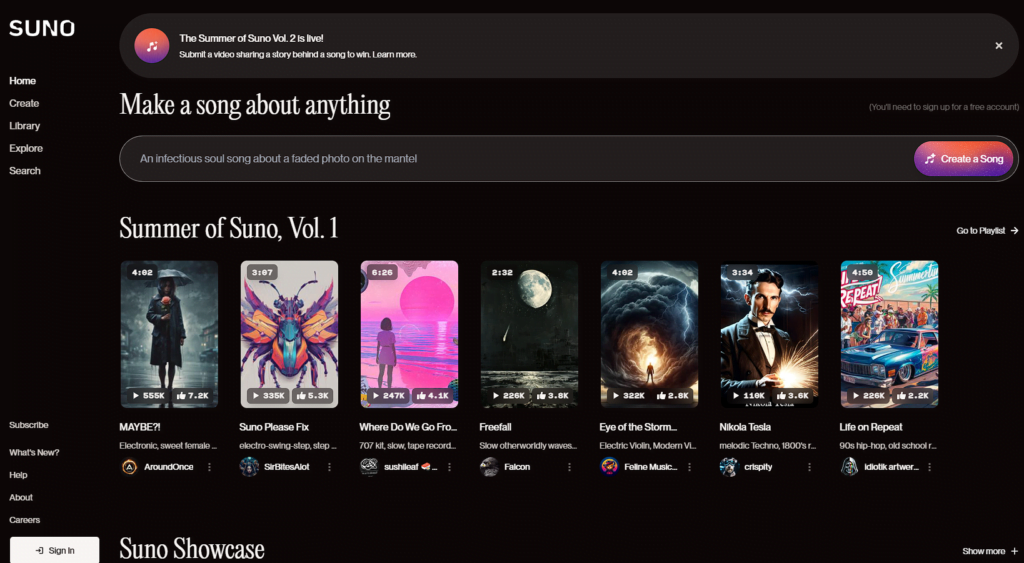1024x563 pixels.
Task: Open the Life on Repeat cover thumbnail
Action: click(x=889, y=334)
